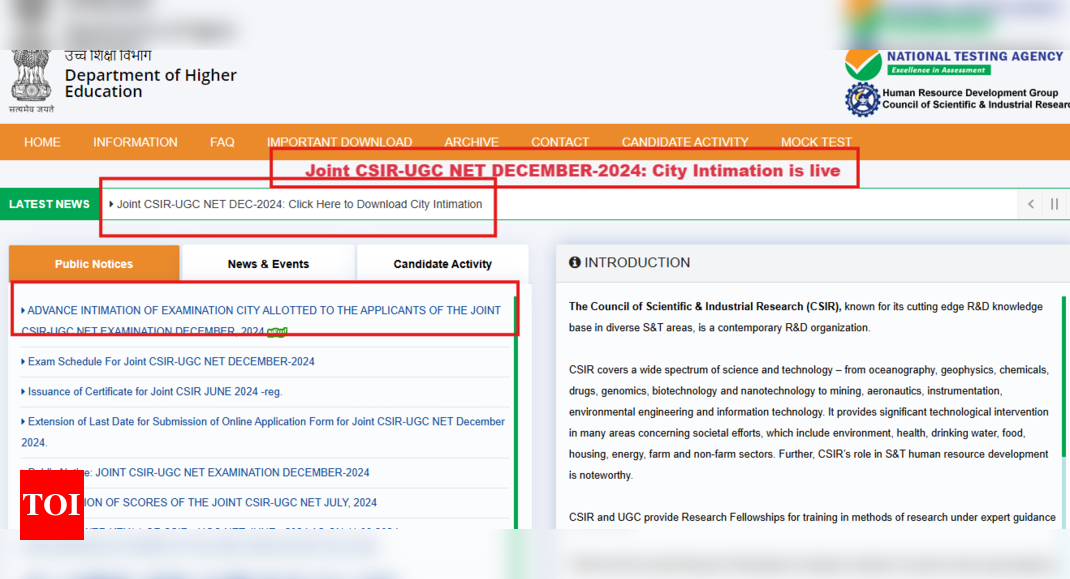Click the Human Resource Development Group text
The height and width of the screenshot is (579, 1070).
(x=970, y=92)
